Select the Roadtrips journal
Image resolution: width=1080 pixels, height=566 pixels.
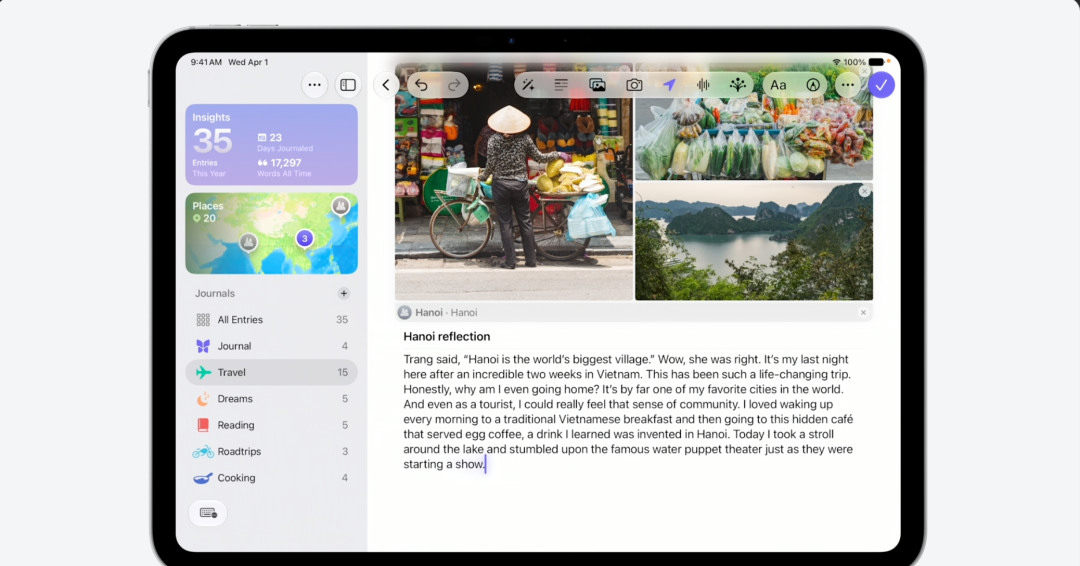click(x=271, y=452)
